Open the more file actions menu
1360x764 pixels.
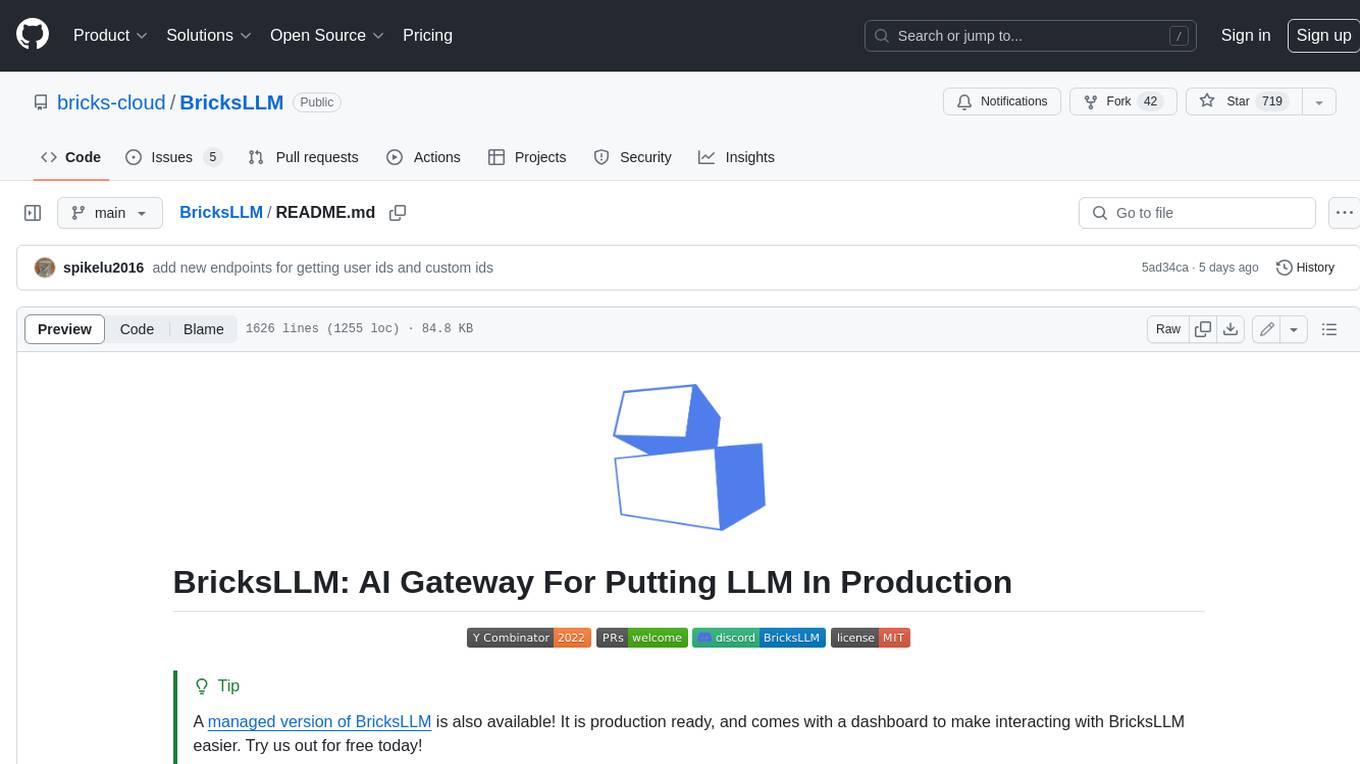coord(1344,213)
